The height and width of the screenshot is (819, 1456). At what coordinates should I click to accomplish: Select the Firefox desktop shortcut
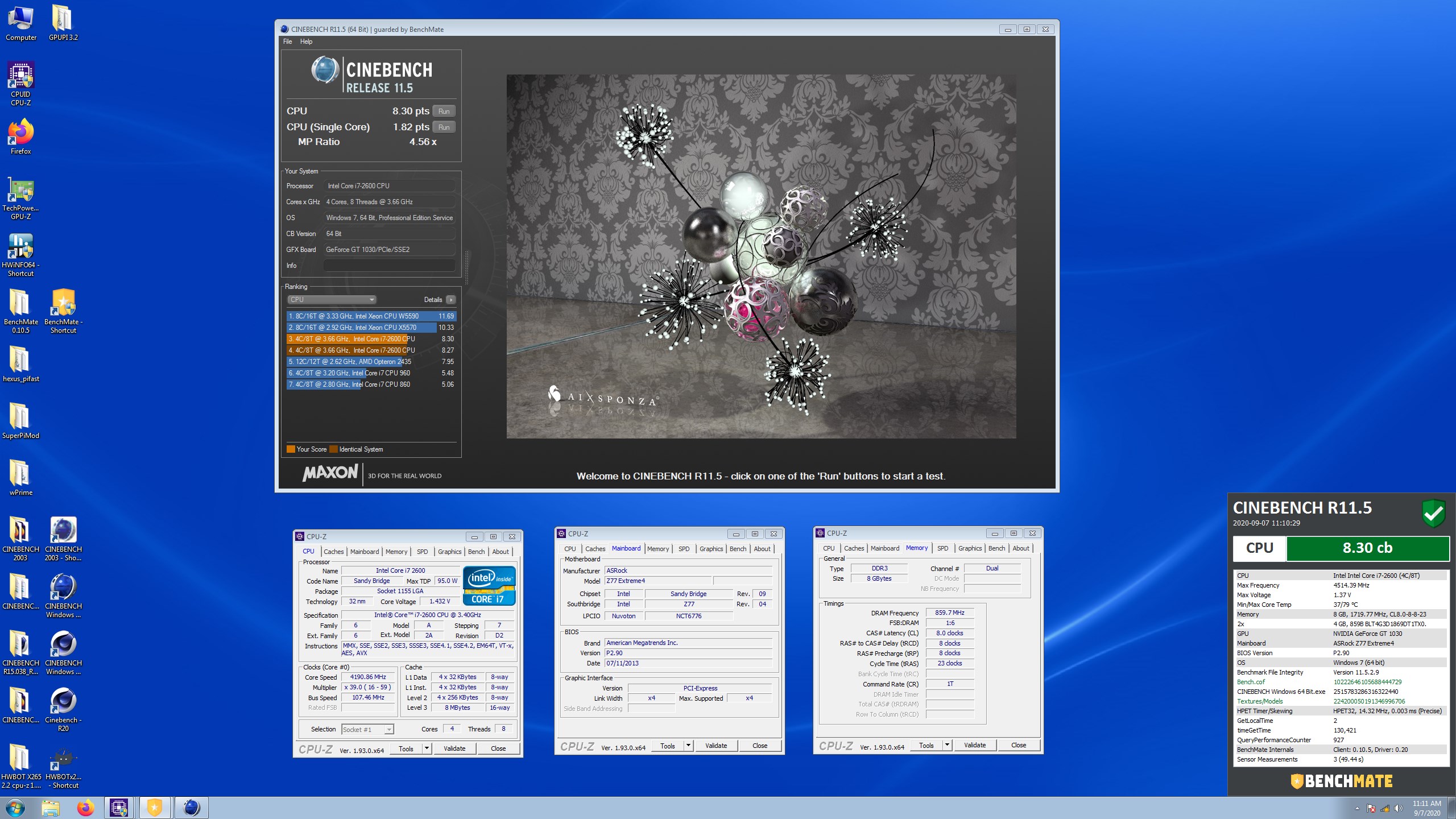coord(21,137)
